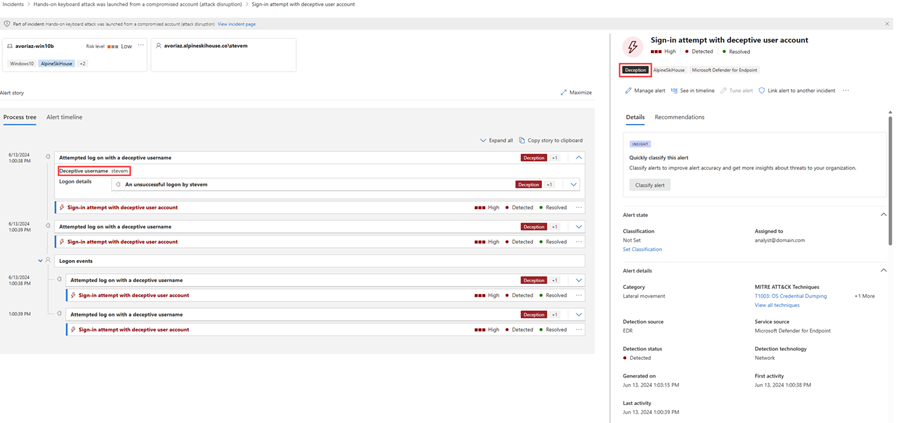Click the Maximize alert story icon
Screen dimensions: 900x423
[x=564, y=93]
